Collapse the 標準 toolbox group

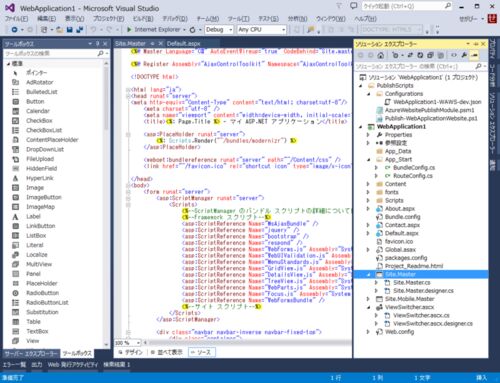click(8, 63)
